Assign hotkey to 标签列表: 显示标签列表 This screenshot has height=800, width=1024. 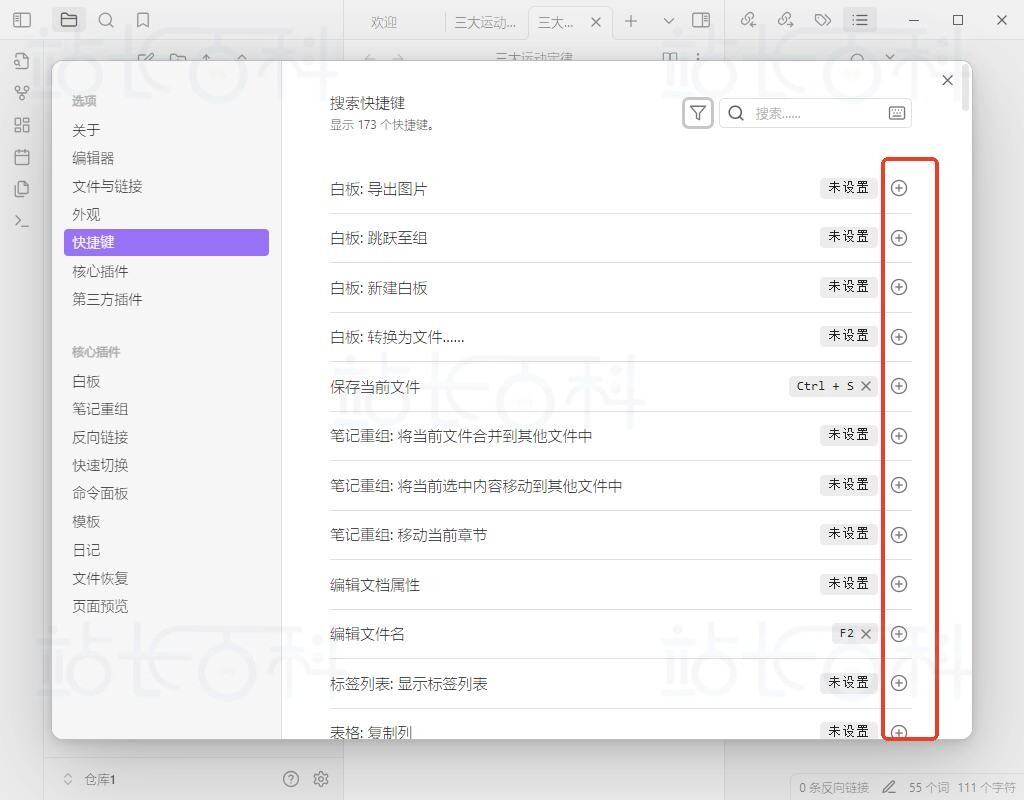(899, 683)
